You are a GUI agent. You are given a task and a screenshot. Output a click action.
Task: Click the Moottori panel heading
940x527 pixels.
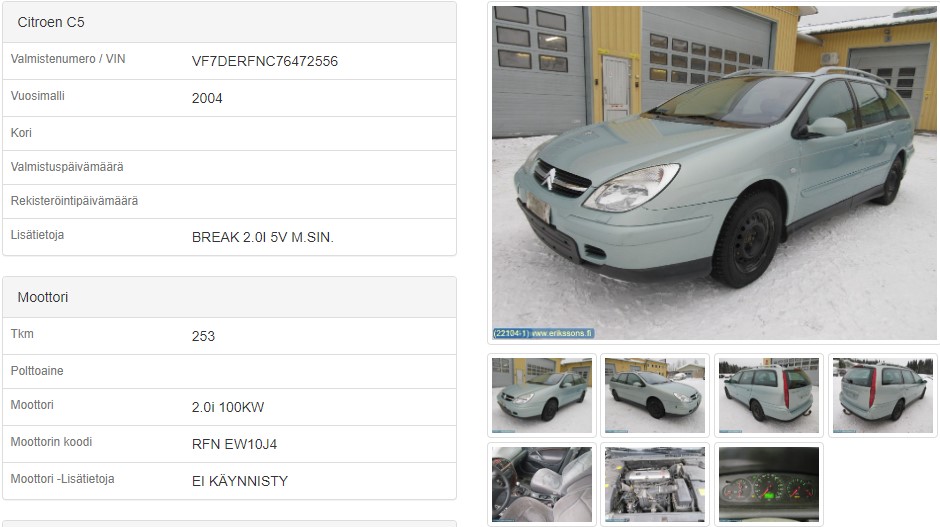43,297
